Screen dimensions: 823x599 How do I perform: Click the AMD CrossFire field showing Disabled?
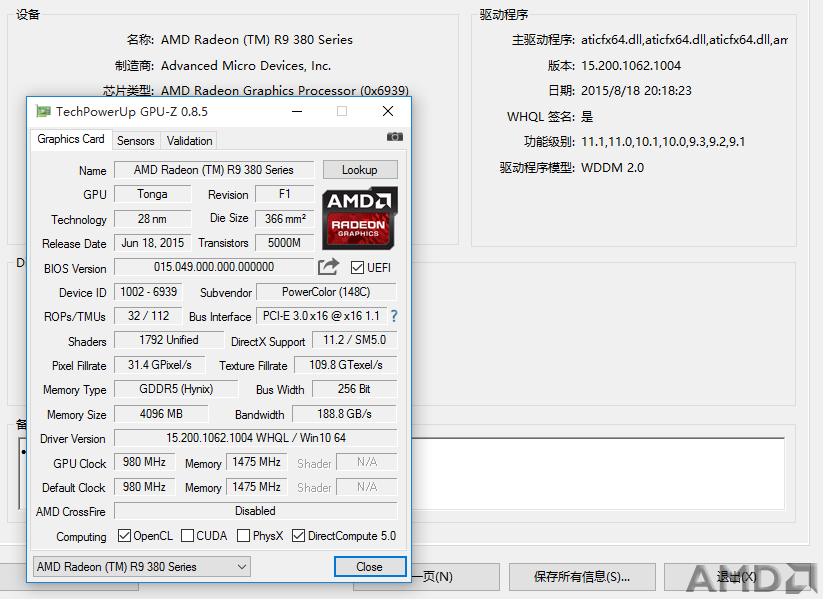click(256, 511)
